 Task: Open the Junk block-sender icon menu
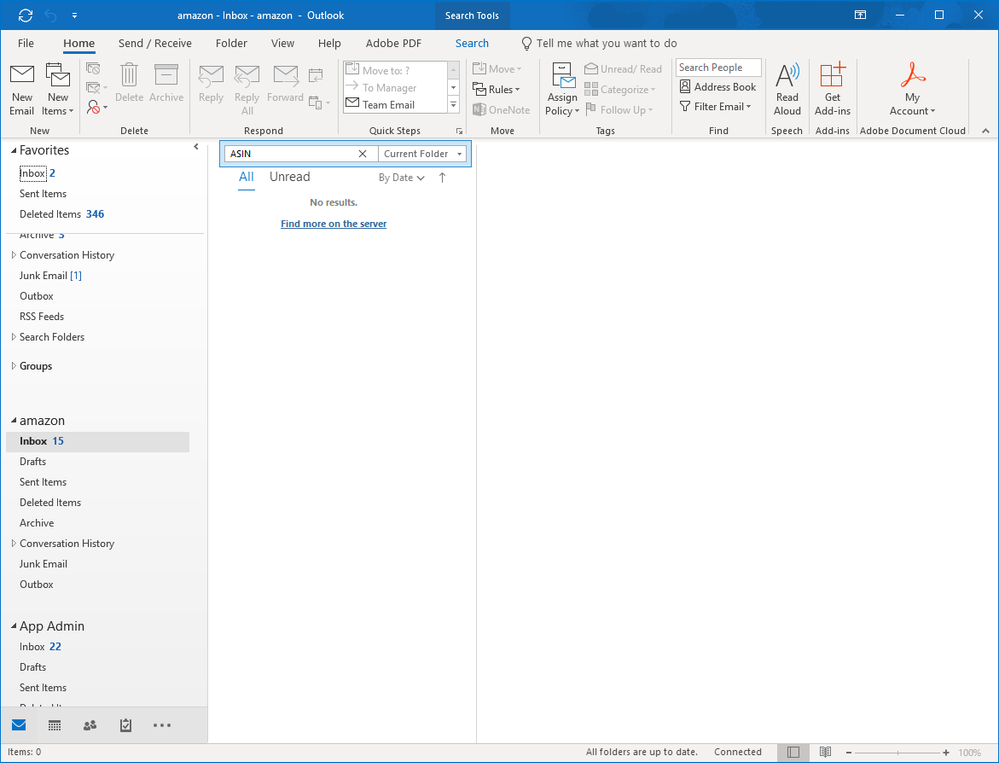[97, 107]
